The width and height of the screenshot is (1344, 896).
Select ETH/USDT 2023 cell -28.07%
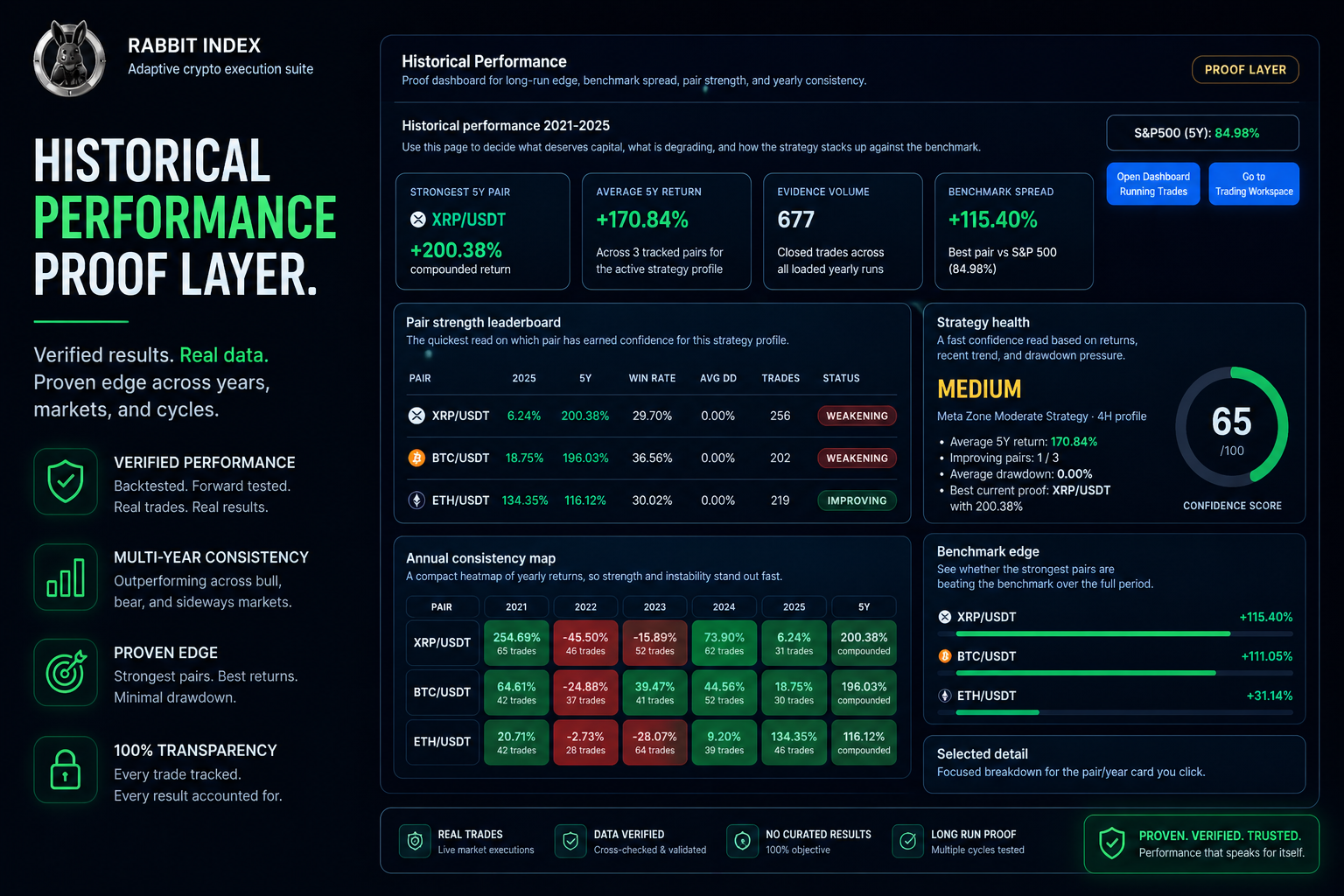coord(654,743)
